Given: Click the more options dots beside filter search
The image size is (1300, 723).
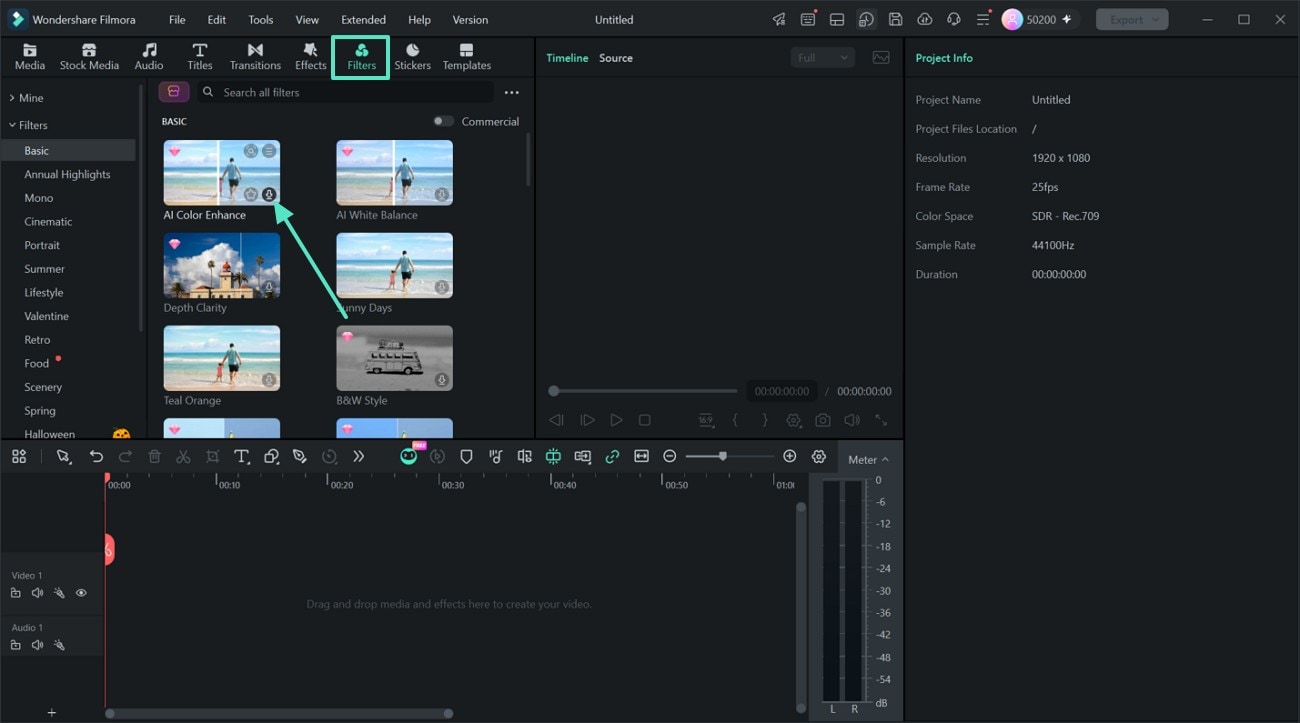Looking at the screenshot, I should point(512,92).
